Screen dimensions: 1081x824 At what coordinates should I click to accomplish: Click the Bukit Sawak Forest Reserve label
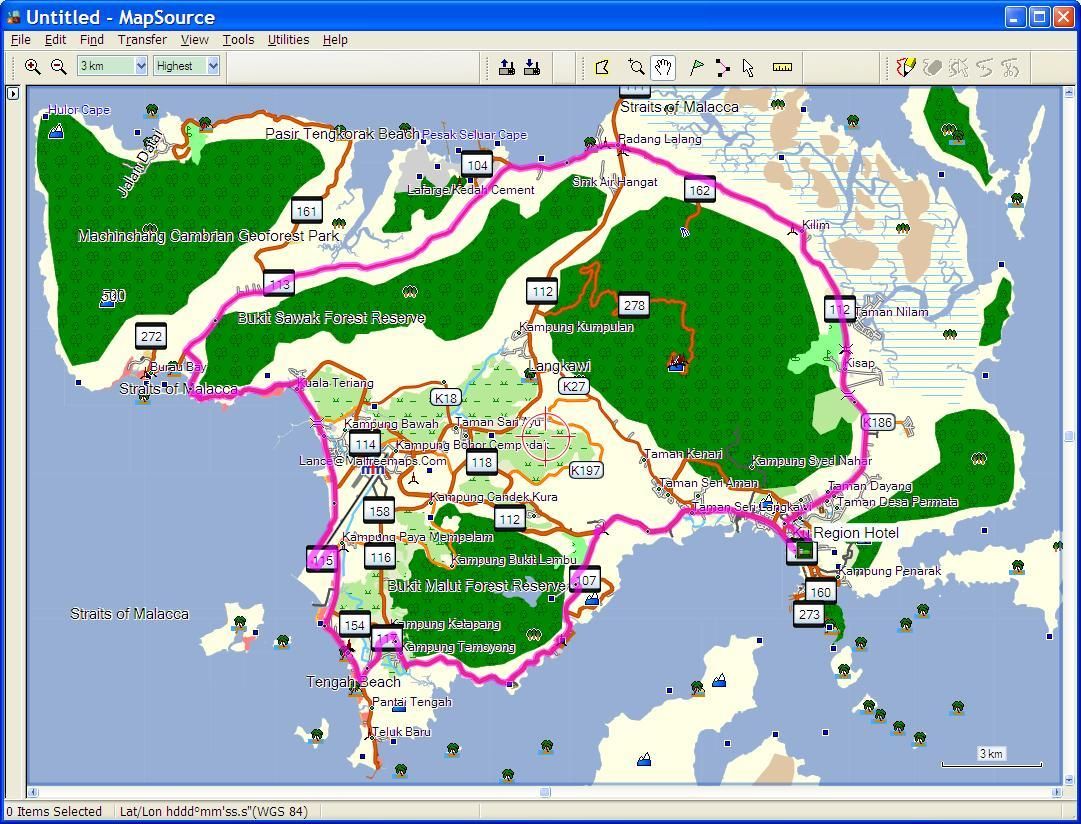[331, 317]
